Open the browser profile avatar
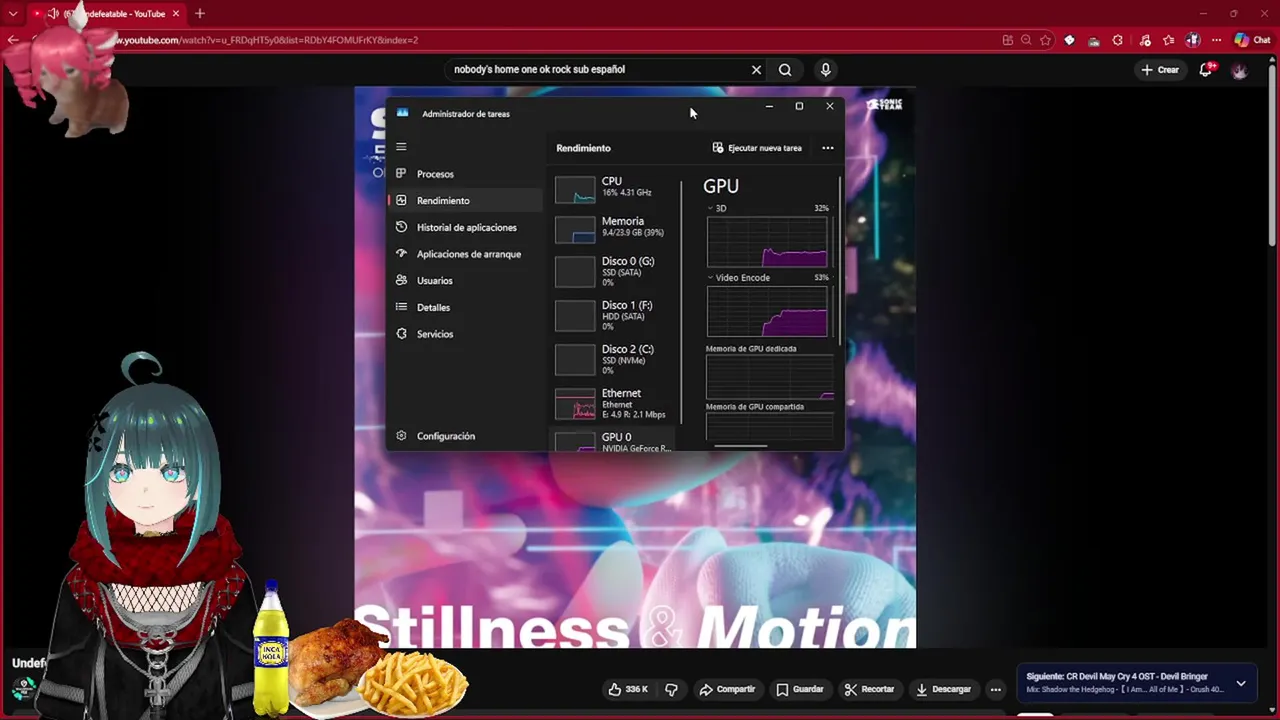 1193,40
